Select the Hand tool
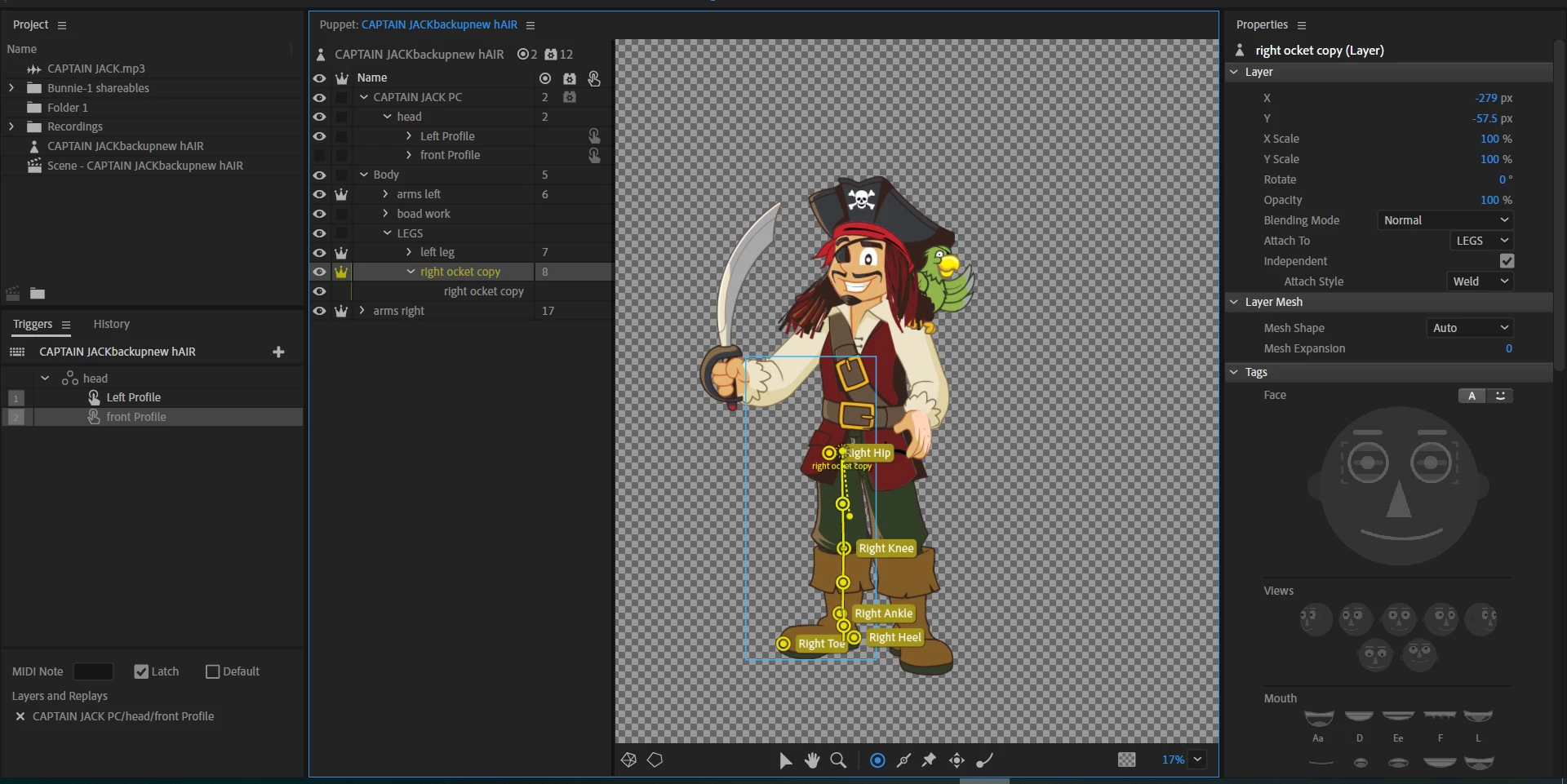This screenshot has height=784, width=1567. pos(811,760)
